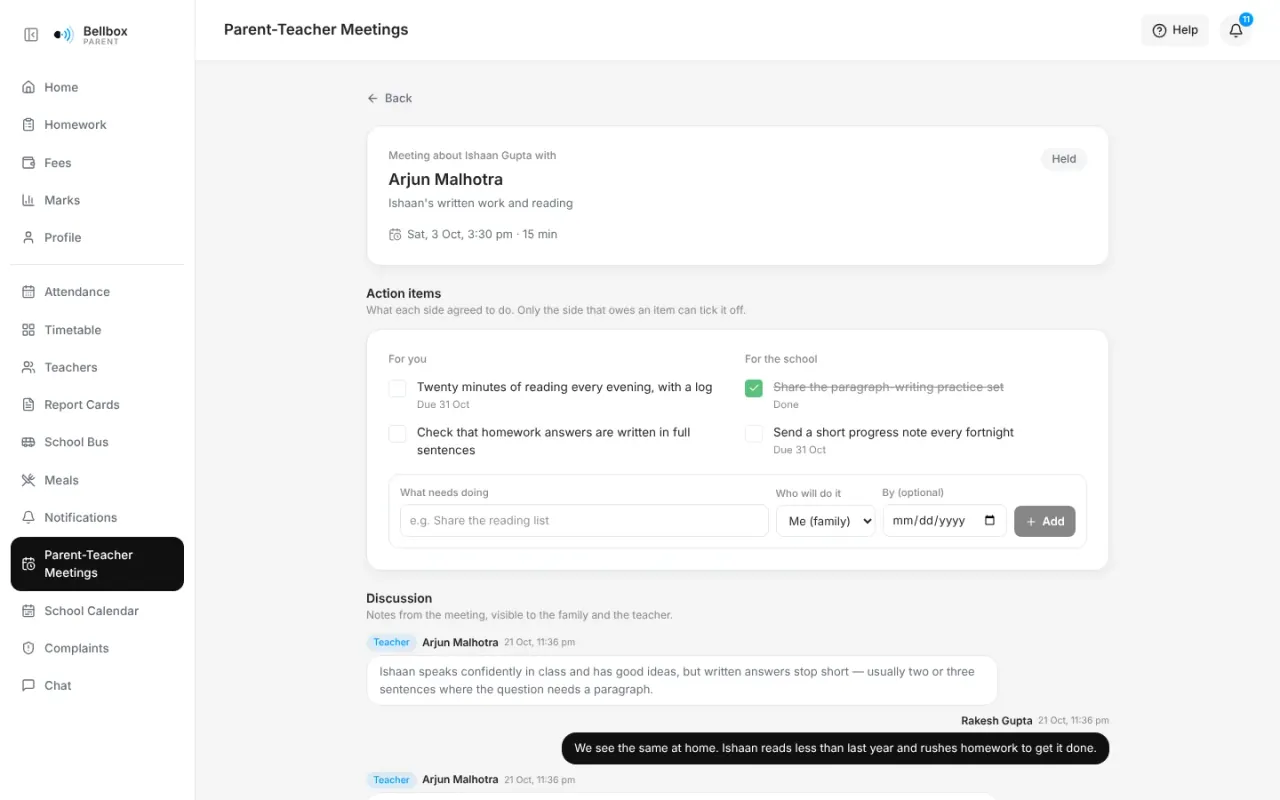Click the Teachers people icon
Viewport: 1280px width, 800px height.
tap(28, 367)
